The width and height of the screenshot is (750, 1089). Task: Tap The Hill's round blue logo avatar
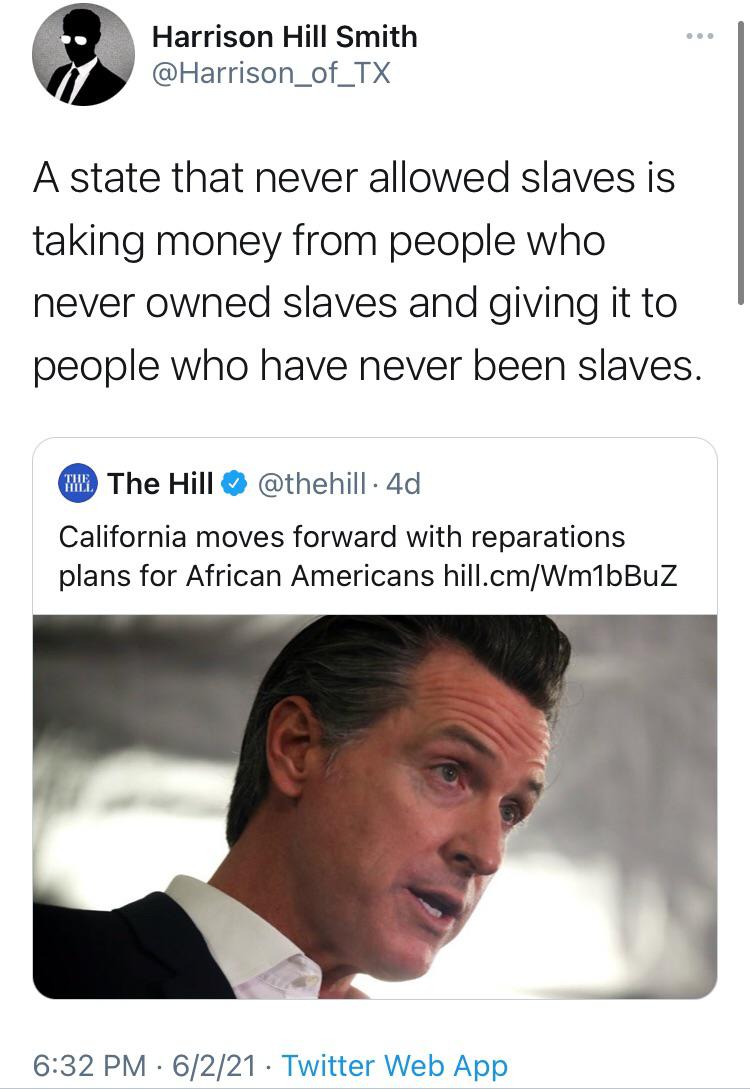click(x=78, y=483)
